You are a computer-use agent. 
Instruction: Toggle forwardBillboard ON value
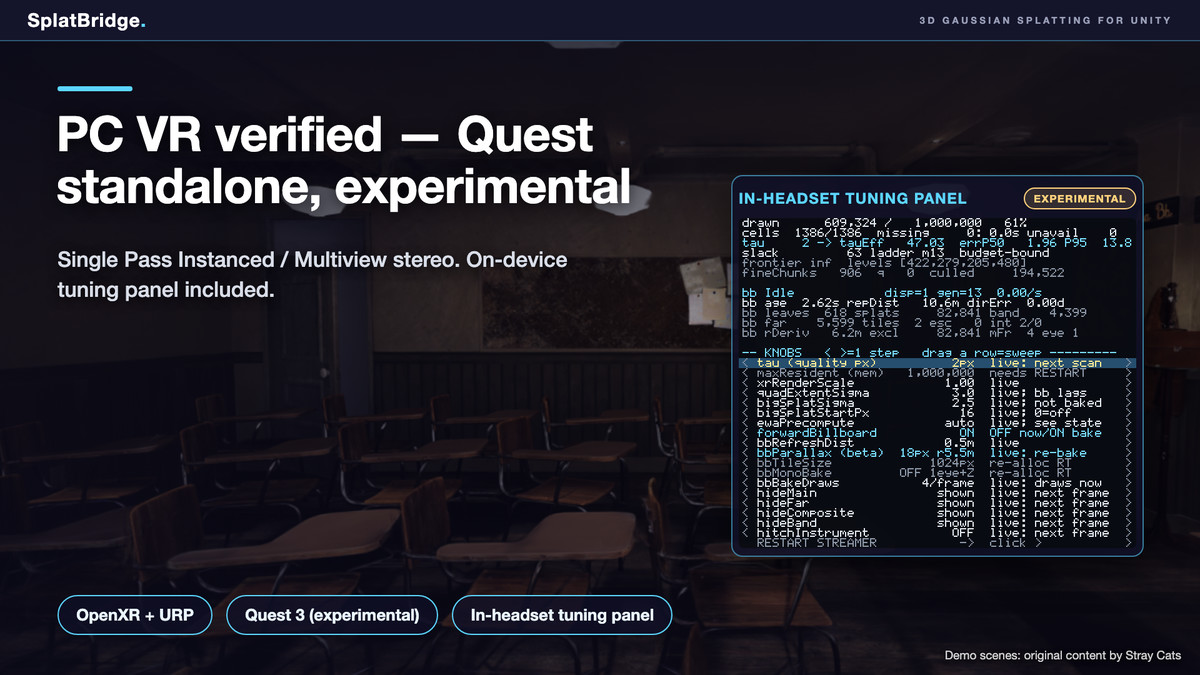(x=966, y=433)
